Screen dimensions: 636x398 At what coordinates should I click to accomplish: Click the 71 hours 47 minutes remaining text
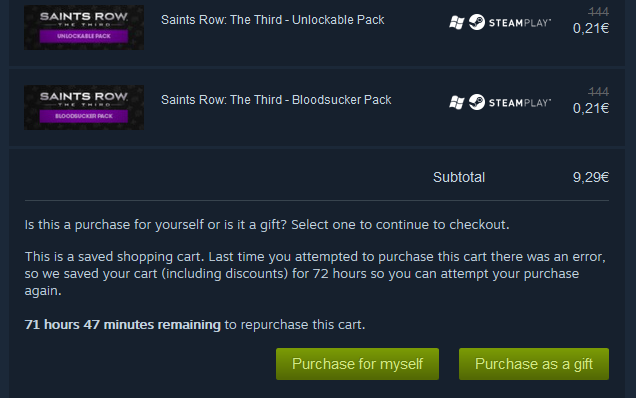coord(122,325)
